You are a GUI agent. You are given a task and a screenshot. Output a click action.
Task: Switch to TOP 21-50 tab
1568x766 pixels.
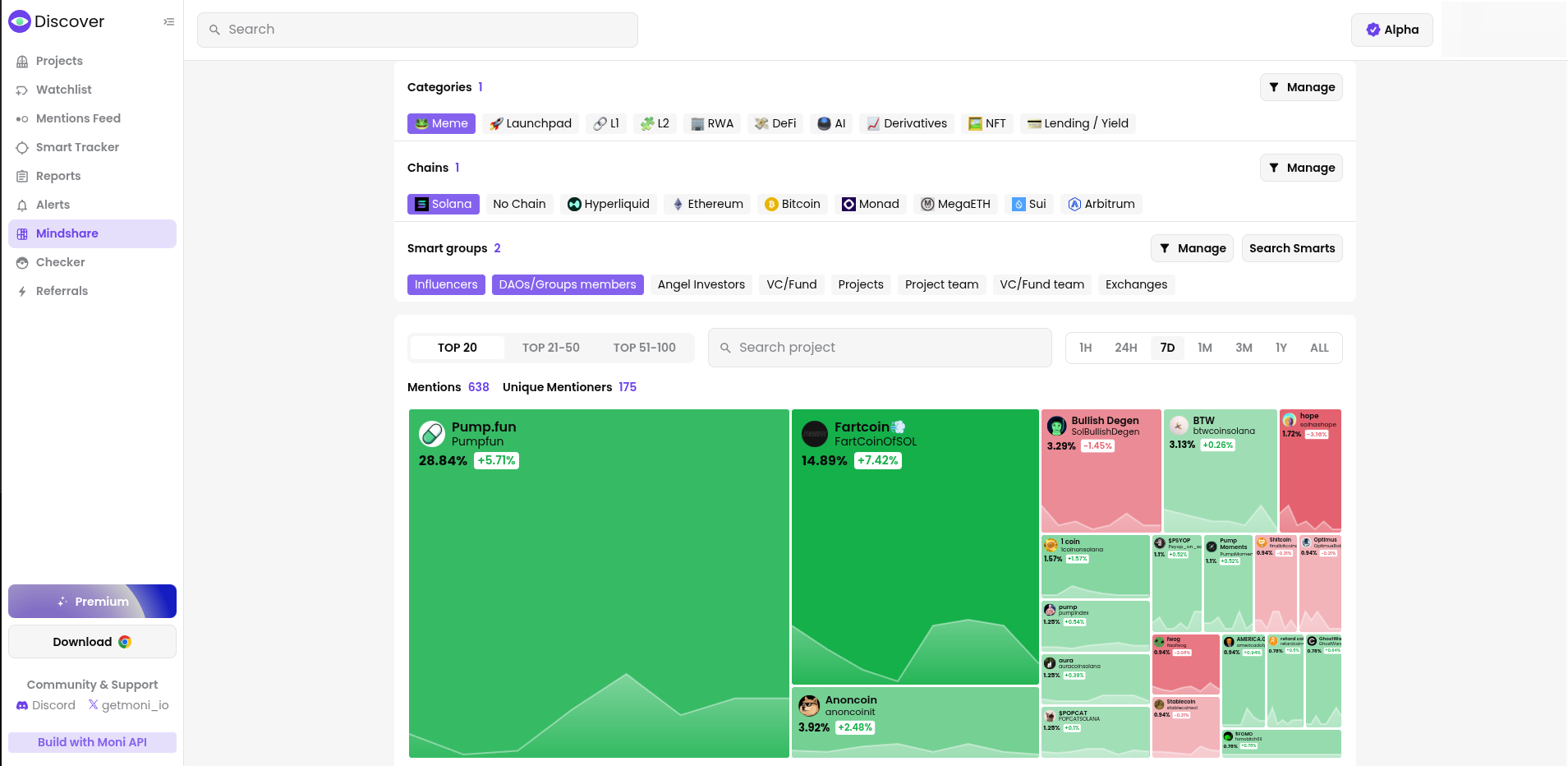point(550,348)
